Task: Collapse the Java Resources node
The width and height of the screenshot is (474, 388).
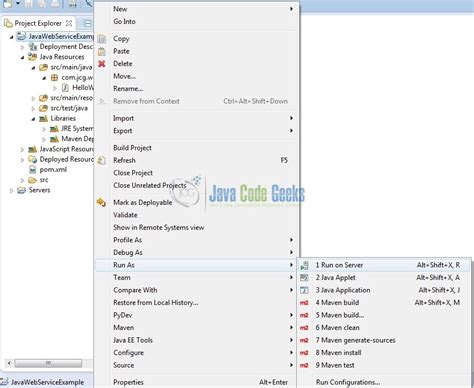Action: [22, 57]
